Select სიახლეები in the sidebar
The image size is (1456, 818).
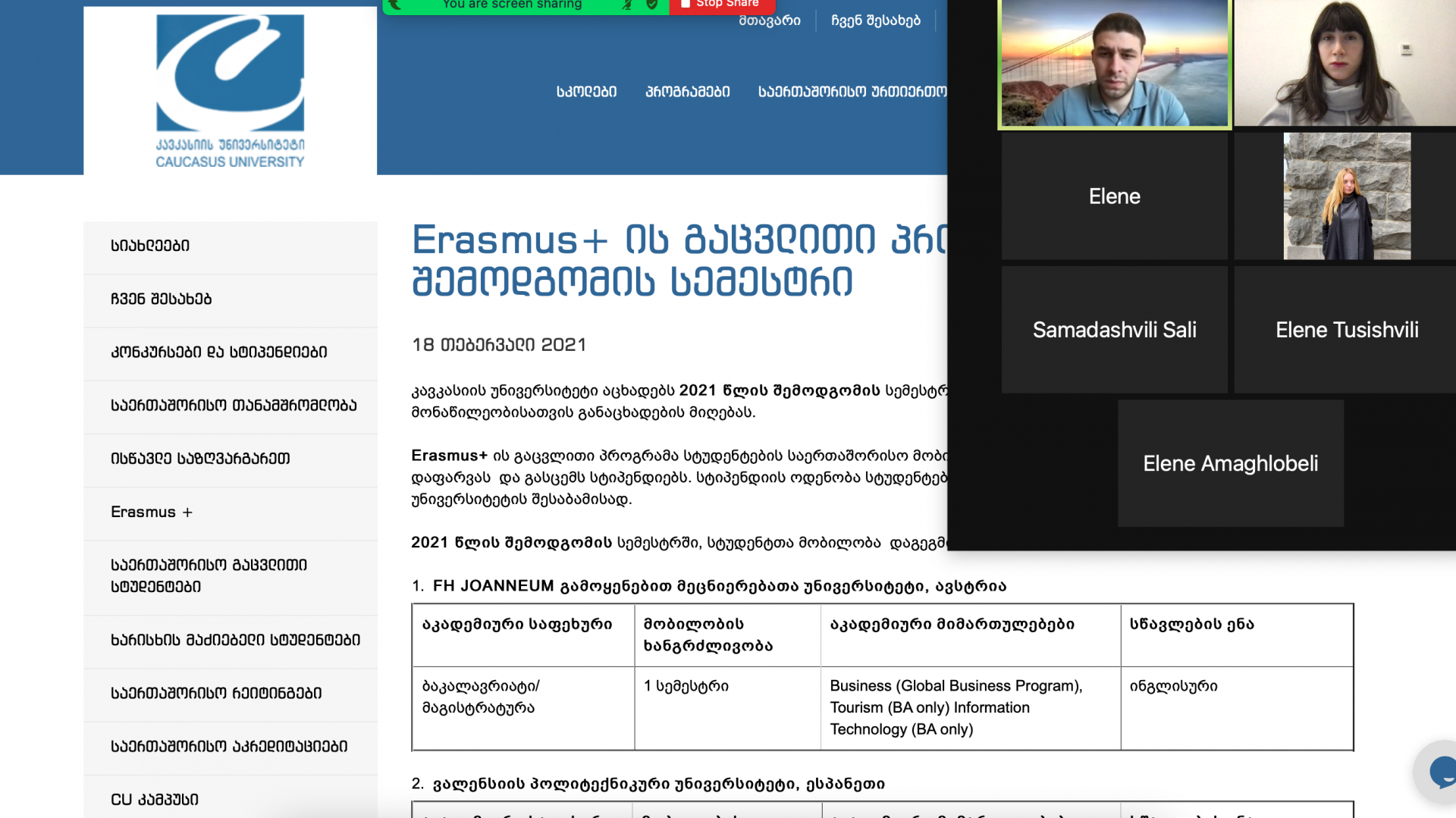click(x=230, y=246)
